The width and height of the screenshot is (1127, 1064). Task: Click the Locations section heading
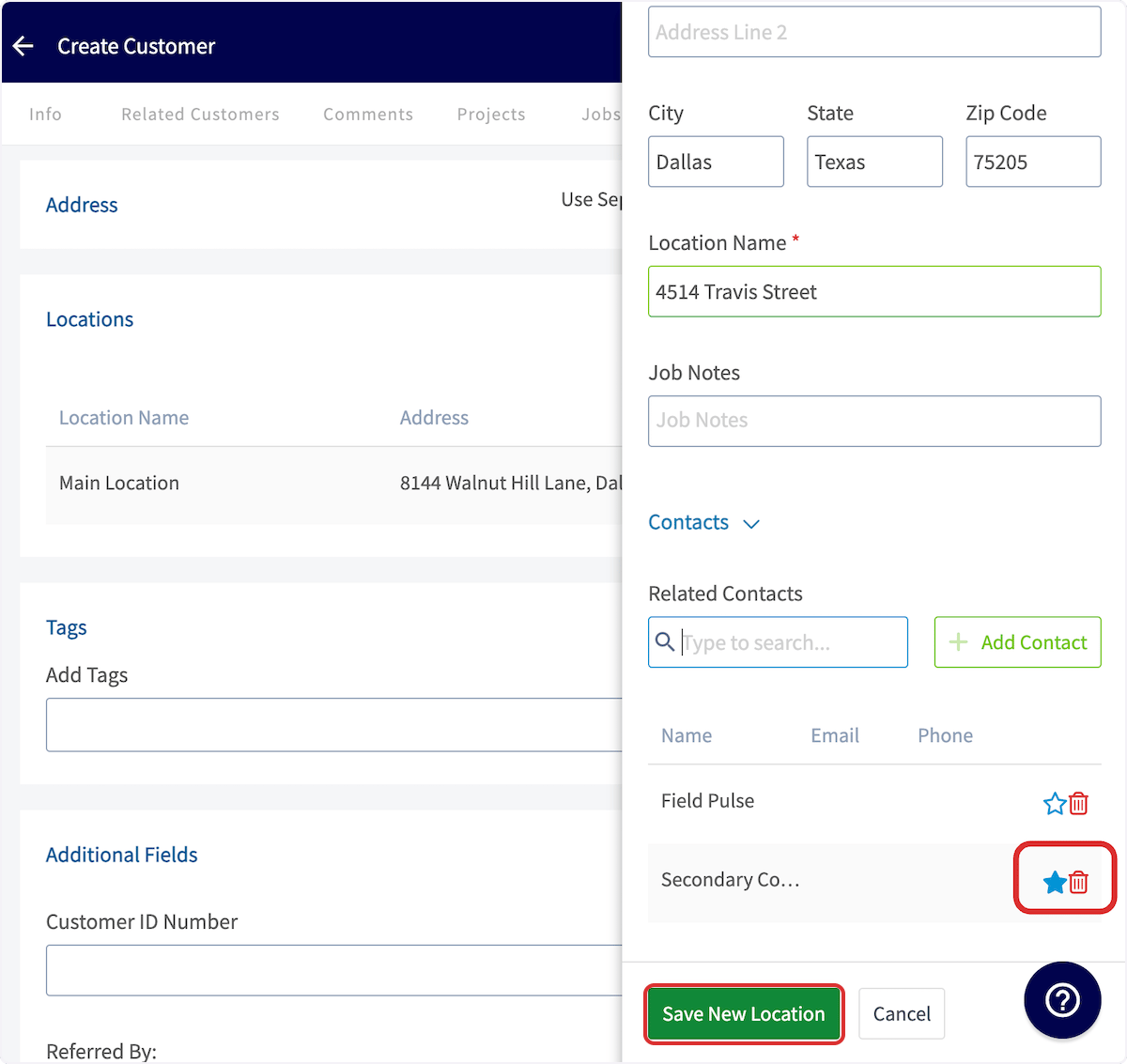point(90,319)
